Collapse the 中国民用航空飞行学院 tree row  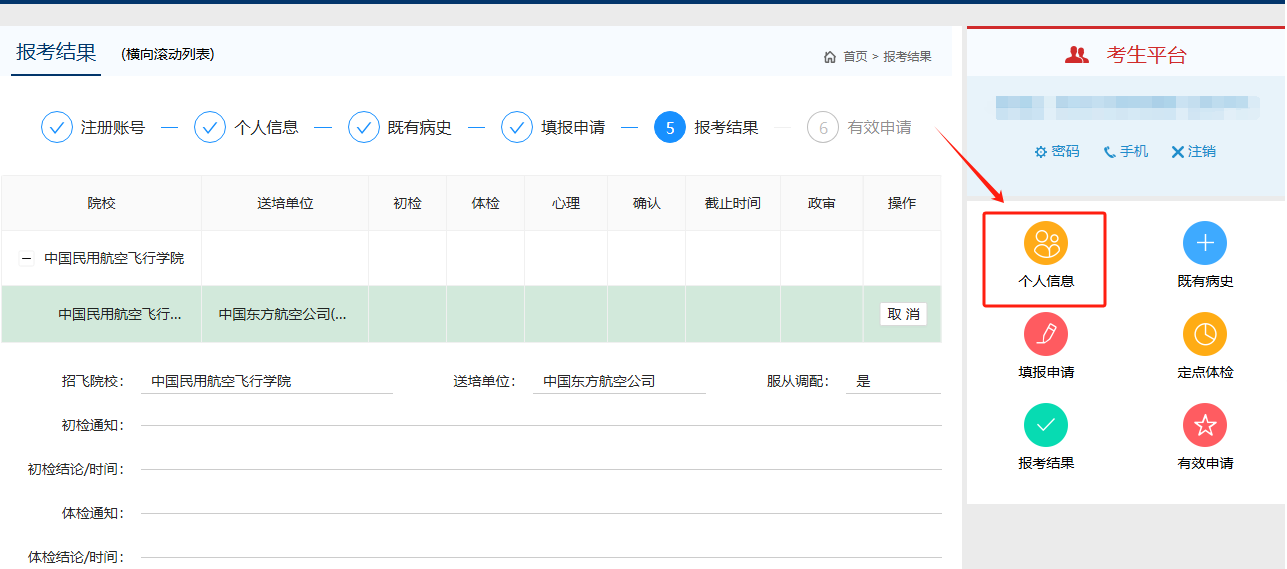pyautogui.click(x=27, y=258)
